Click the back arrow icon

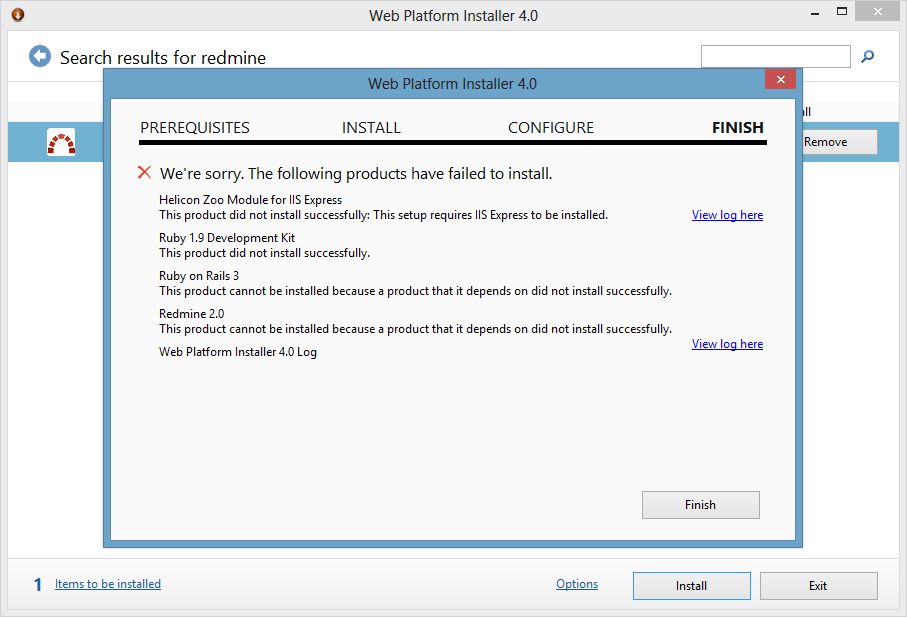tap(40, 57)
